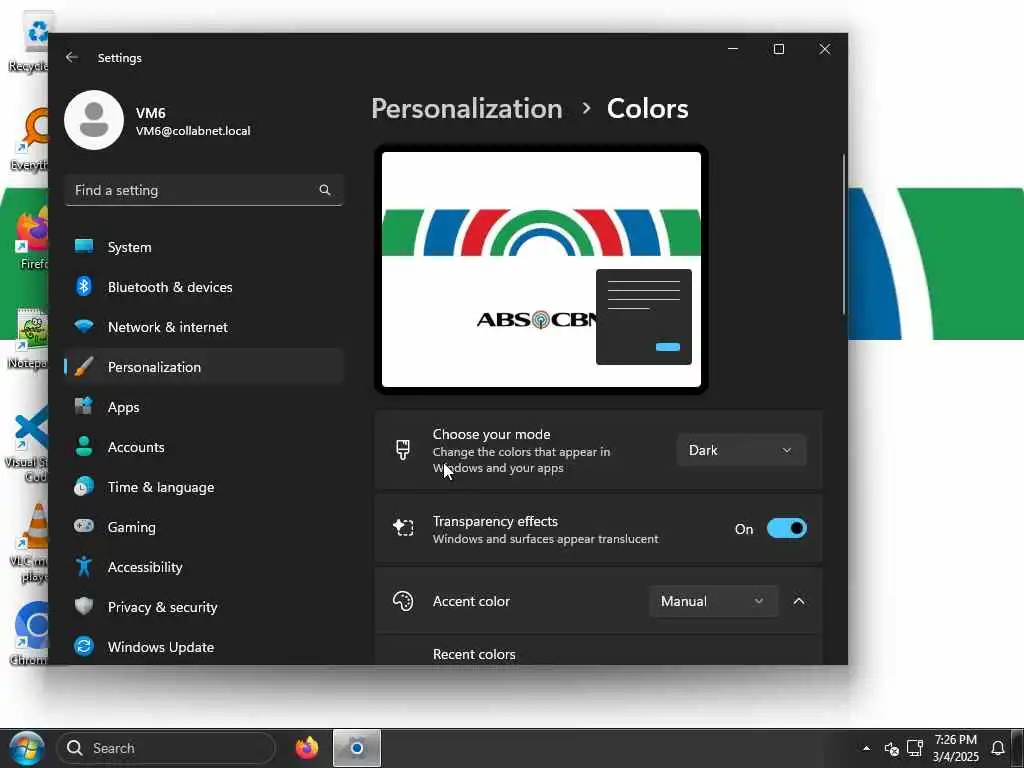Click the Gaming controller icon

[84, 526]
